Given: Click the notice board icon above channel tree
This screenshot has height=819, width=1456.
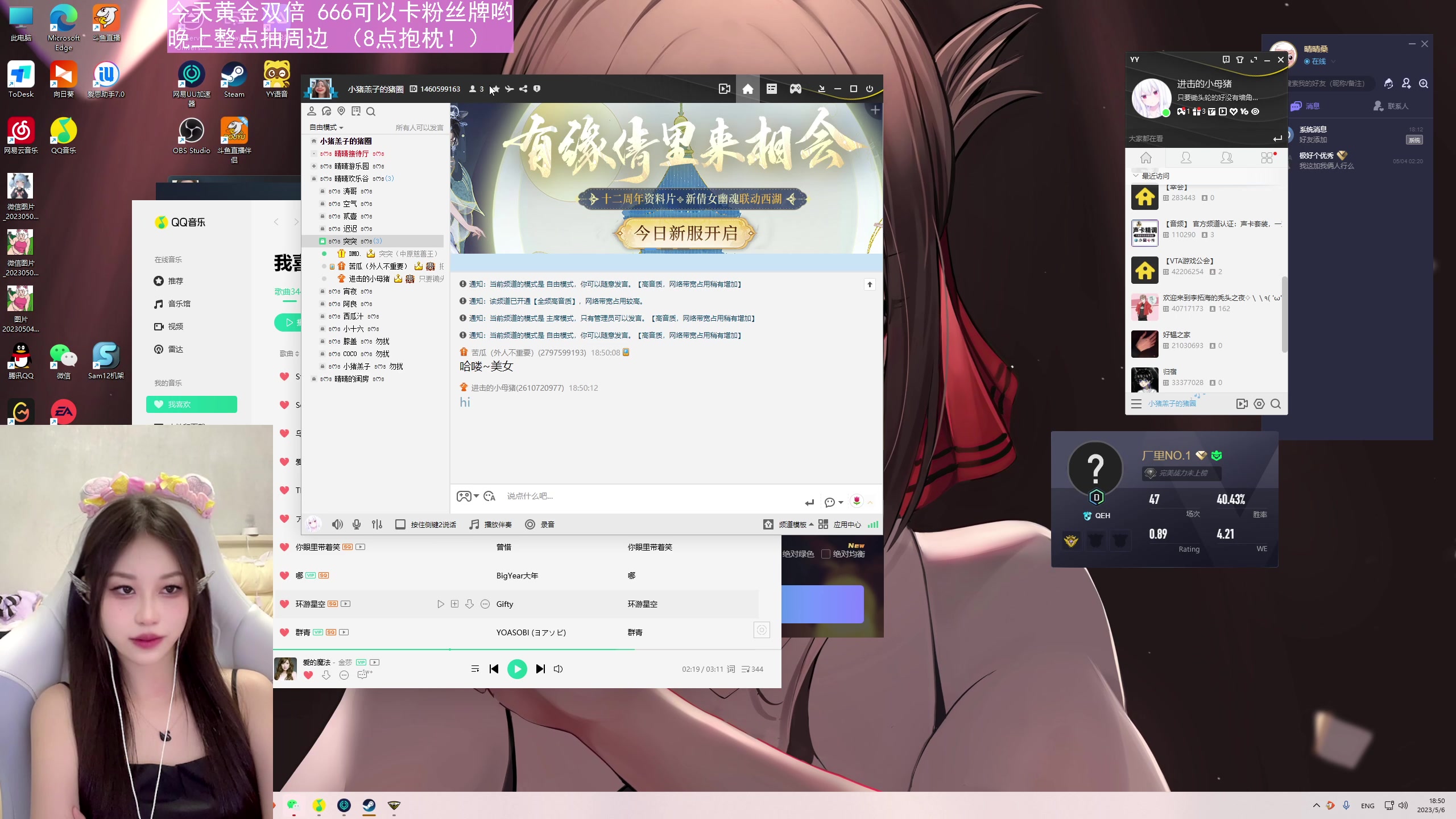Looking at the screenshot, I should 356,111.
